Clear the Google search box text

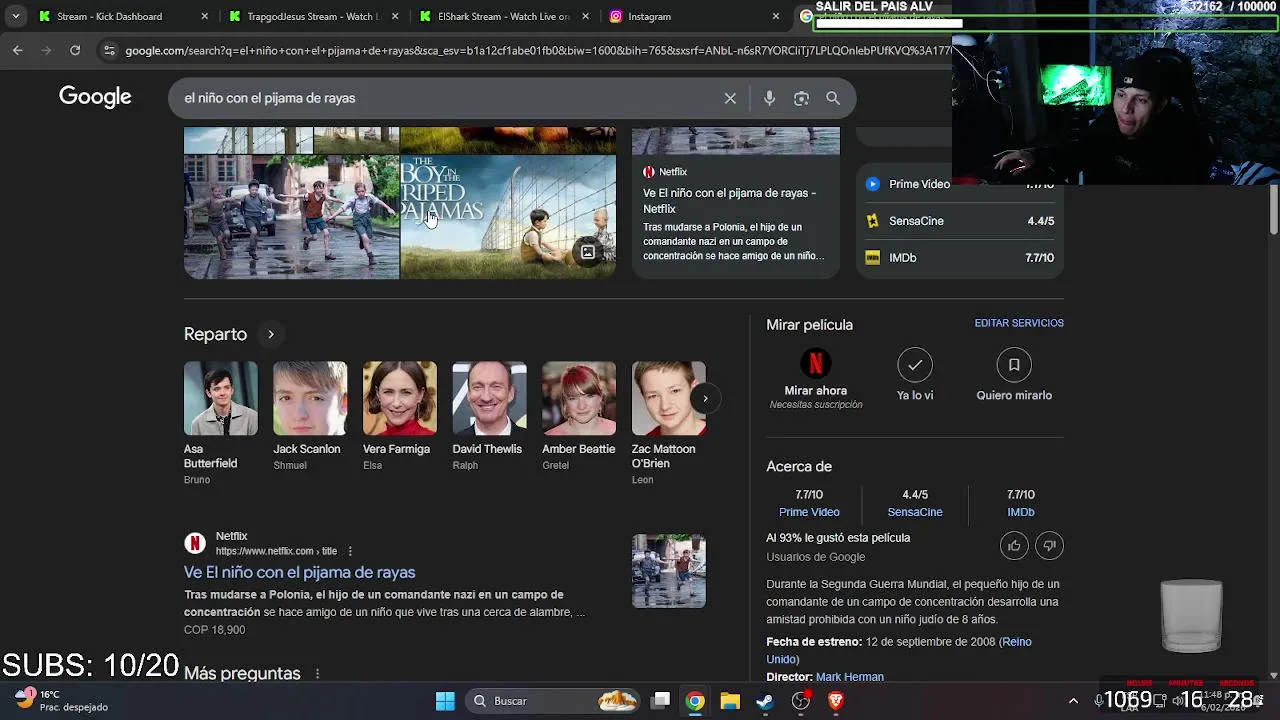(x=730, y=98)
